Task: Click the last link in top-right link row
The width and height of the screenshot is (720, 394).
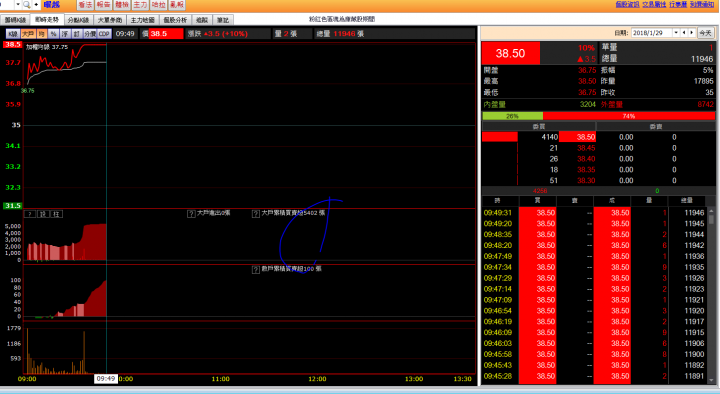Action: (x=702, y=4)
